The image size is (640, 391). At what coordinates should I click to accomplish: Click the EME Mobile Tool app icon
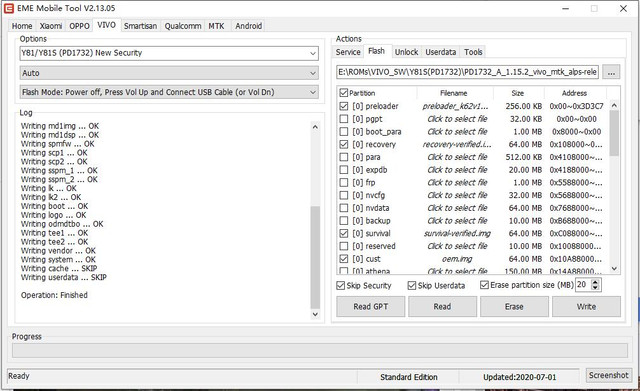click(x=9, y=8)
